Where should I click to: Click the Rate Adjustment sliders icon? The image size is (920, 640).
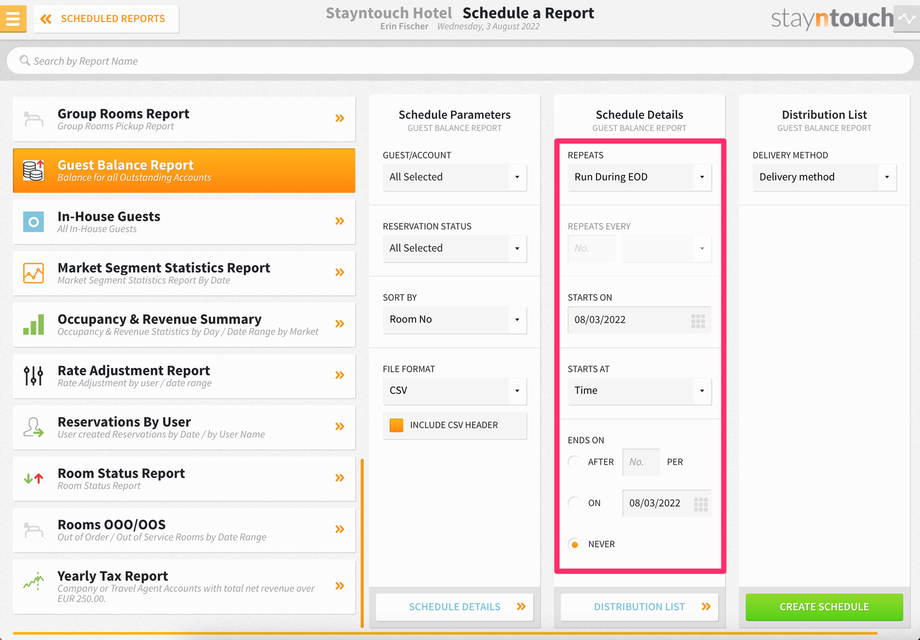point(33,375)
